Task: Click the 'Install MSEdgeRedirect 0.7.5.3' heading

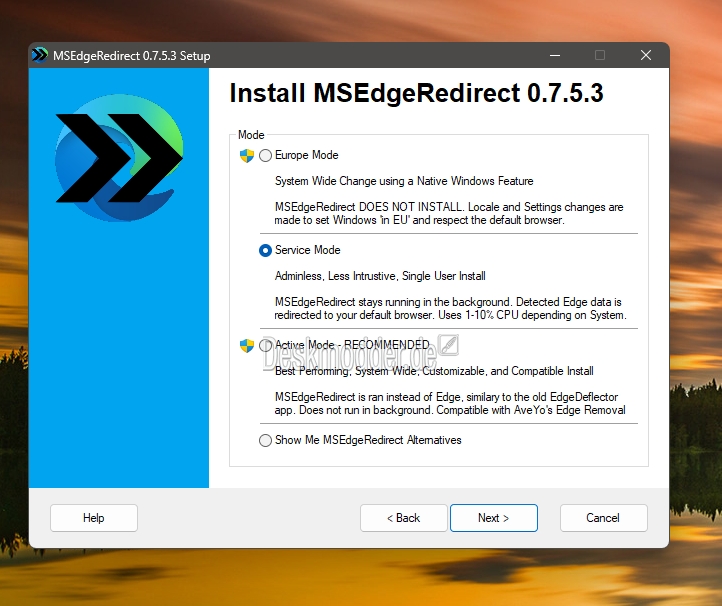Action: click(x=416, y=93)
